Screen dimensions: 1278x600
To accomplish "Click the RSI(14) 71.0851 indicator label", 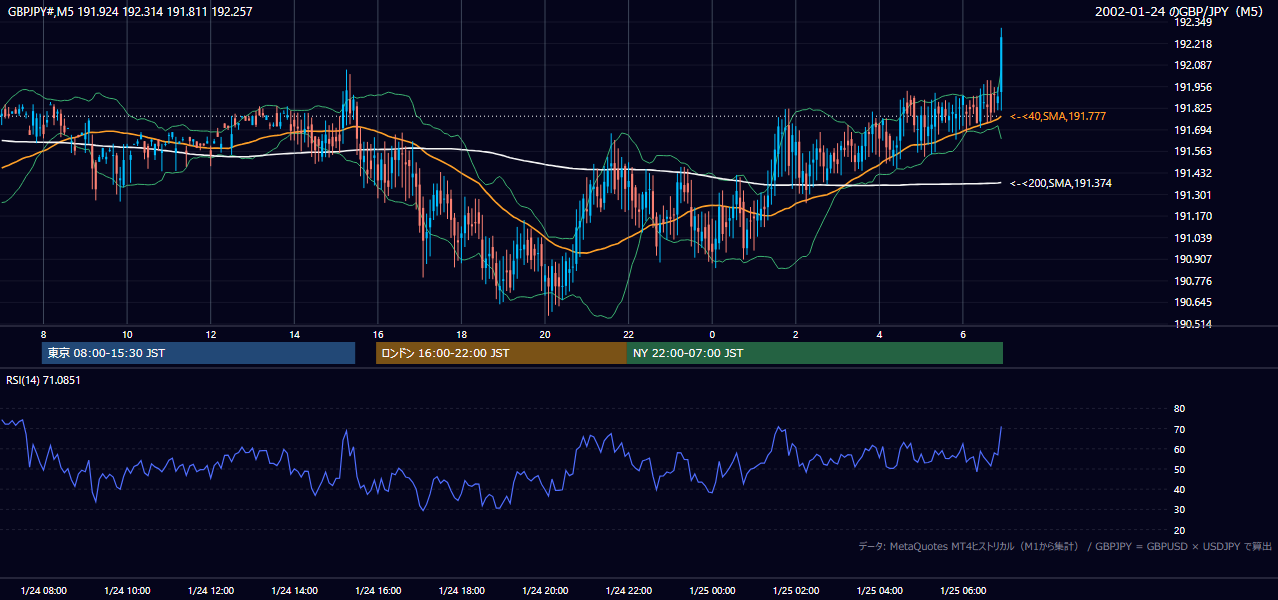I will (x=43, y=380).
